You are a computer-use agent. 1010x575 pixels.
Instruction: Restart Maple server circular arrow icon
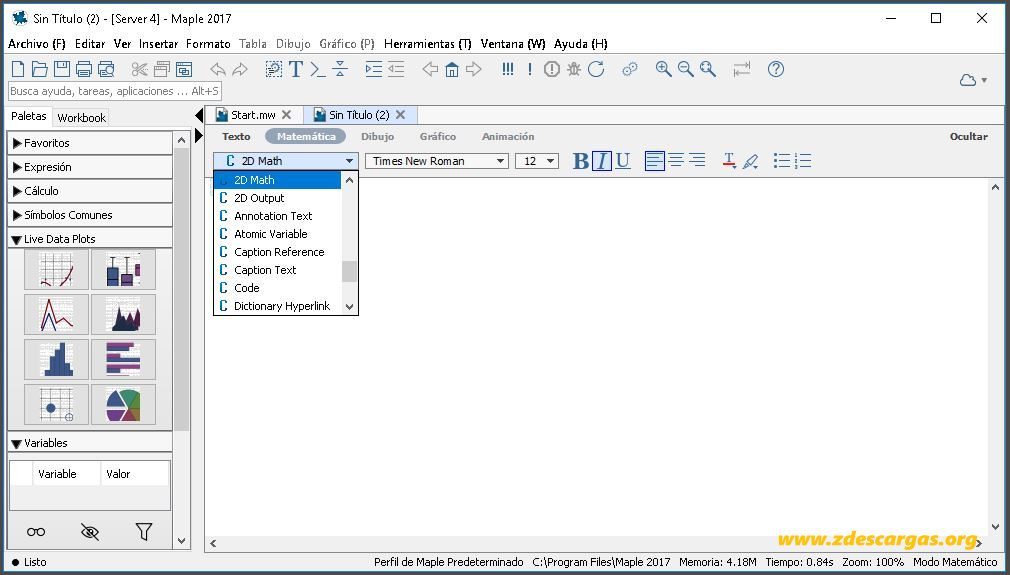pos(596,69)
